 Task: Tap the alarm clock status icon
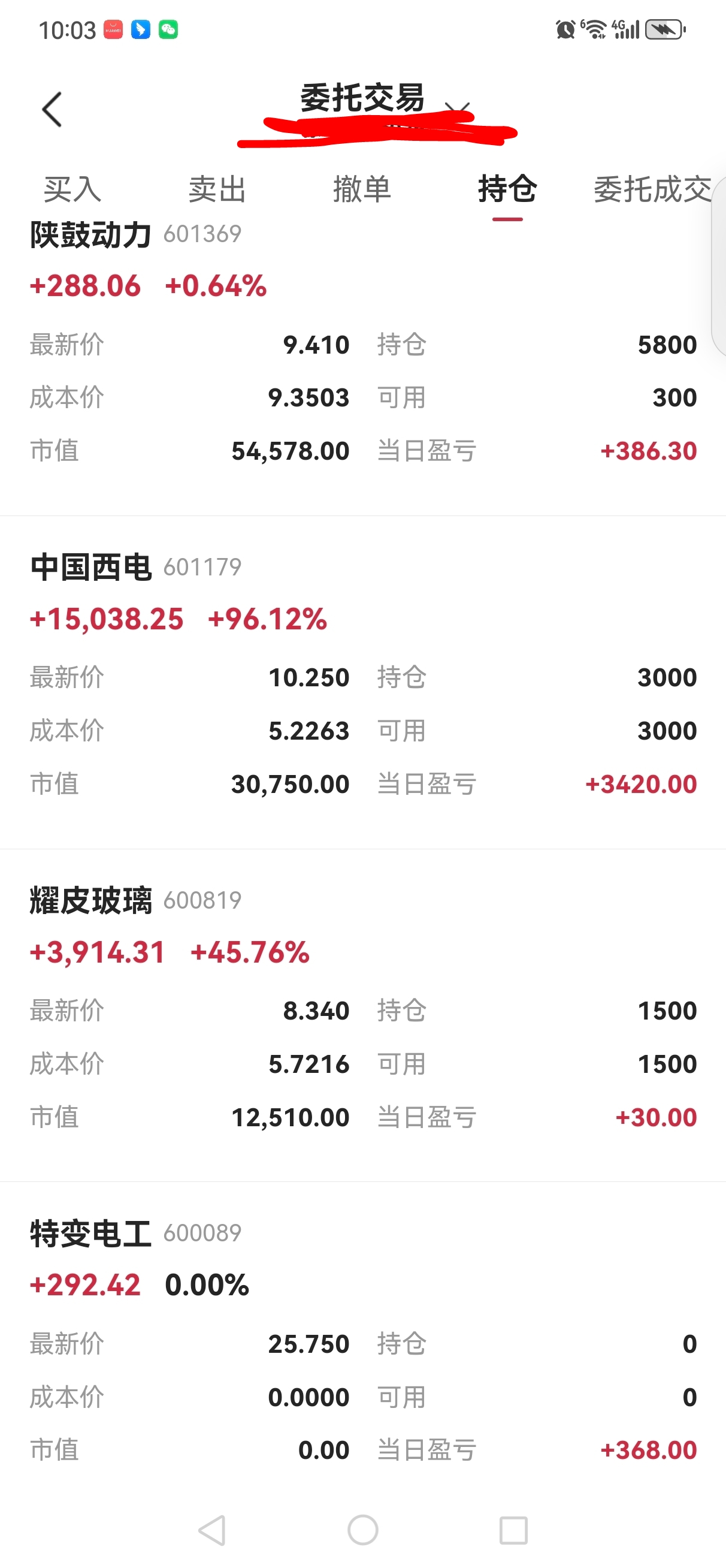565,29
